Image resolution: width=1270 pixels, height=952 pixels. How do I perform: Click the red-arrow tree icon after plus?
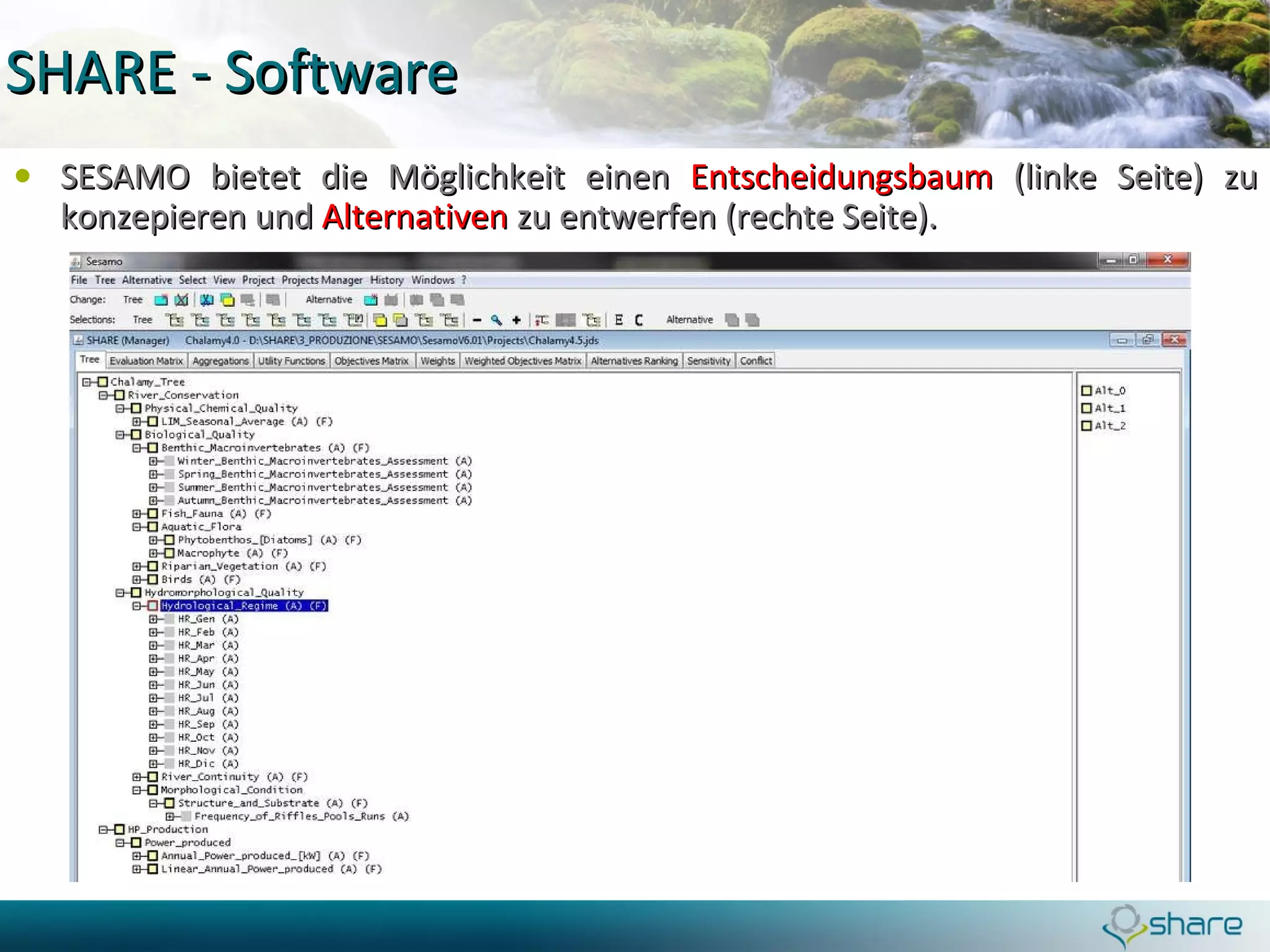coord(542,320)
